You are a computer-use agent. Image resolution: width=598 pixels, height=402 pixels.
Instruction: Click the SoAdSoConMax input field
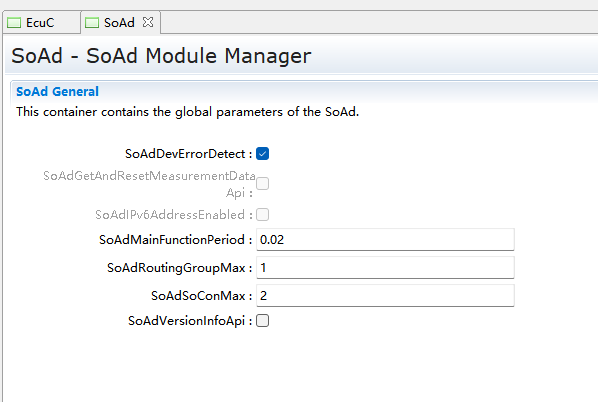[x=385, y=295]
